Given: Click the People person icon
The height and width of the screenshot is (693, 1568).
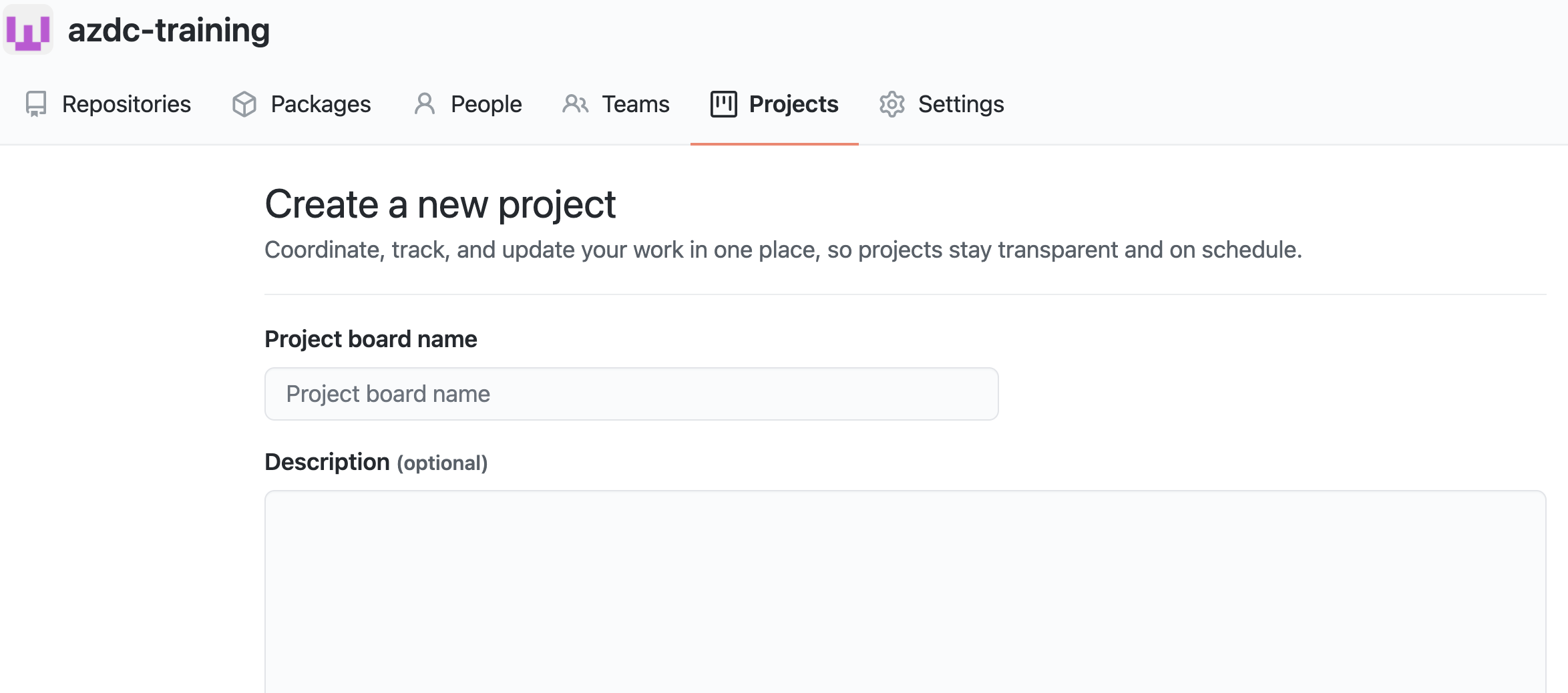Looking at the screenshot, I should click(425, 104).
